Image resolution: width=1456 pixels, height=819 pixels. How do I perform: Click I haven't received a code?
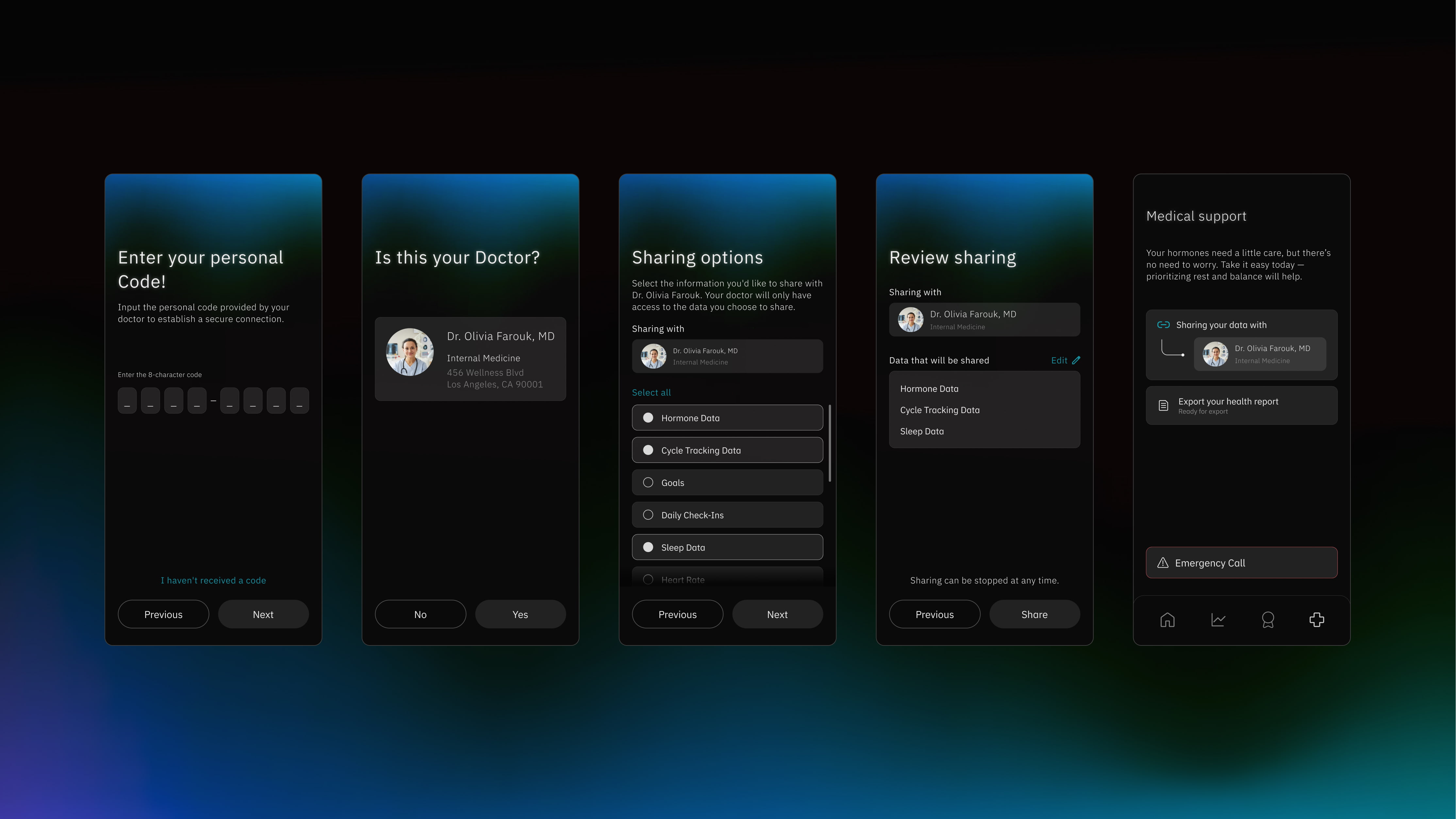coord(213,580)
